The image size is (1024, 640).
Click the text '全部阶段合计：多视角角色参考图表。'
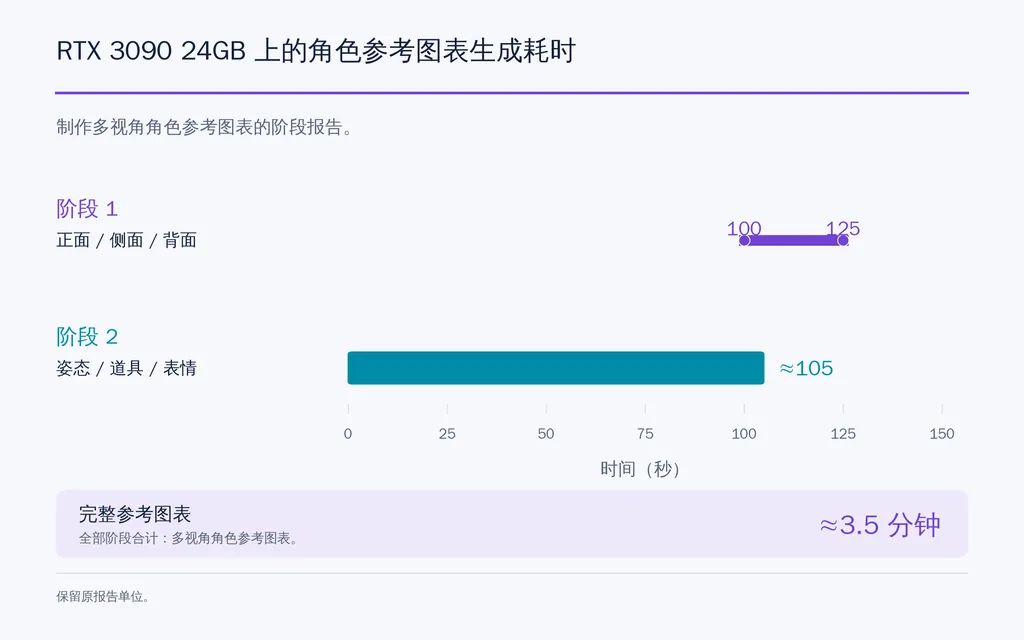click(x=188, y=538)
